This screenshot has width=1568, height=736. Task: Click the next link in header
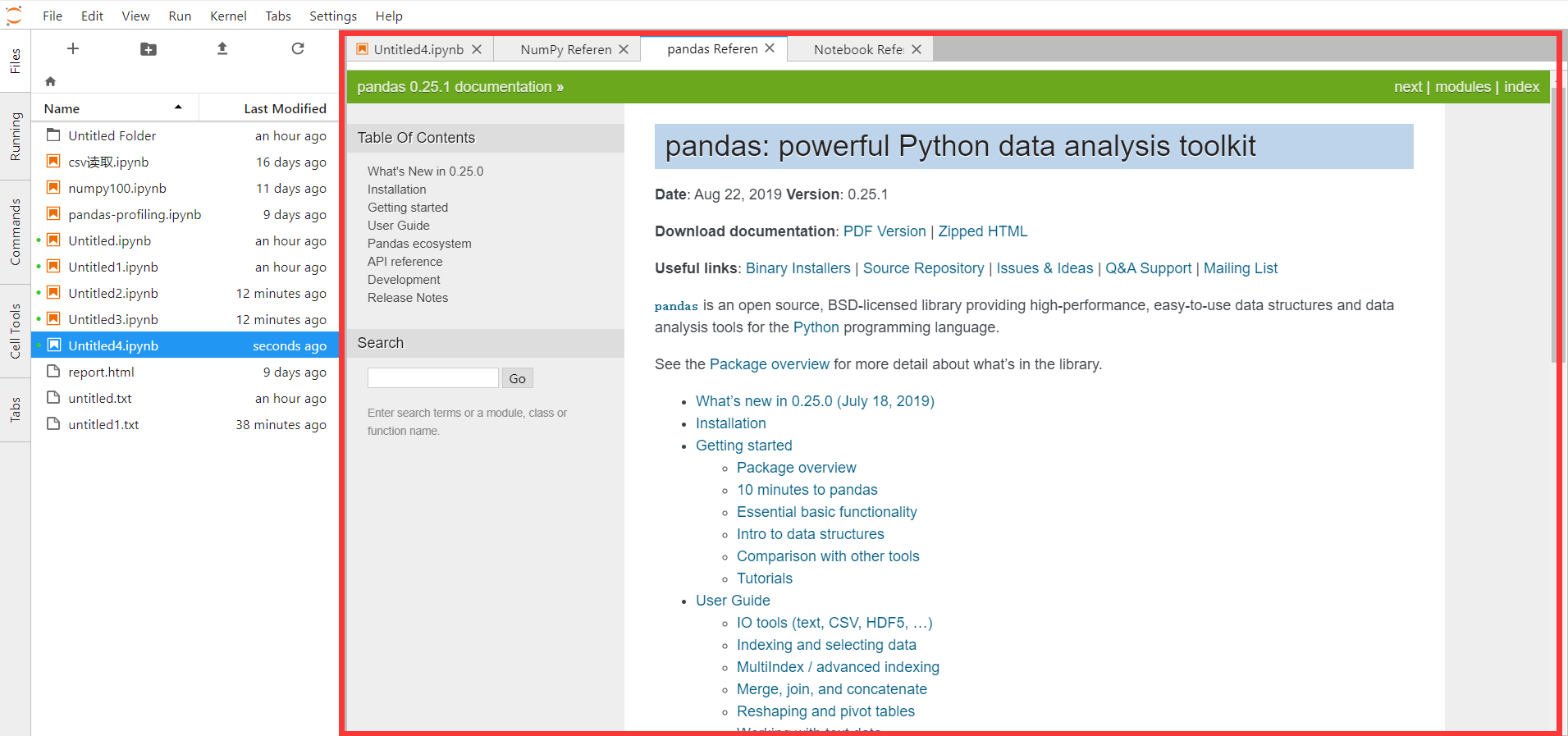point(1408,87)
